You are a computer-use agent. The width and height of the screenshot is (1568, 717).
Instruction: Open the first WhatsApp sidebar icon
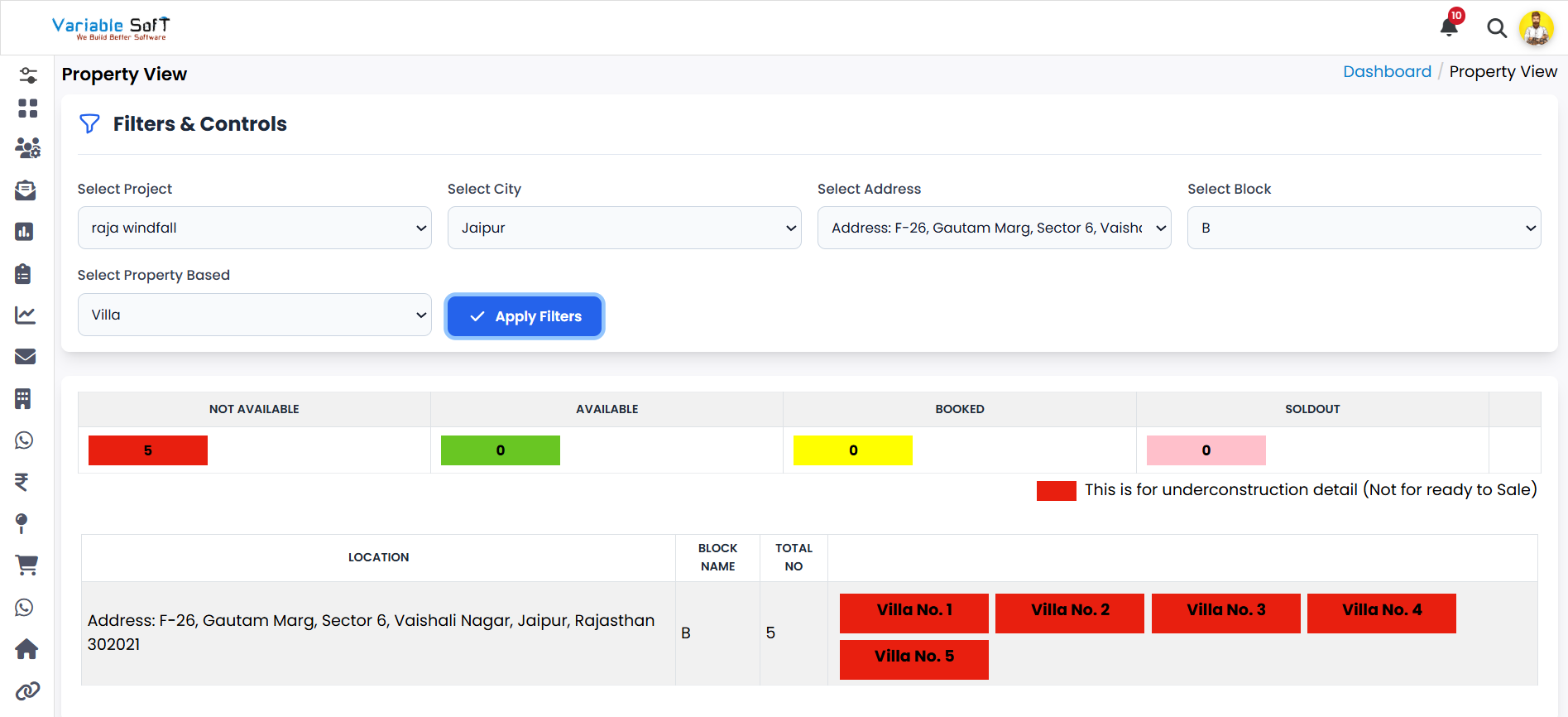[24, 440]
